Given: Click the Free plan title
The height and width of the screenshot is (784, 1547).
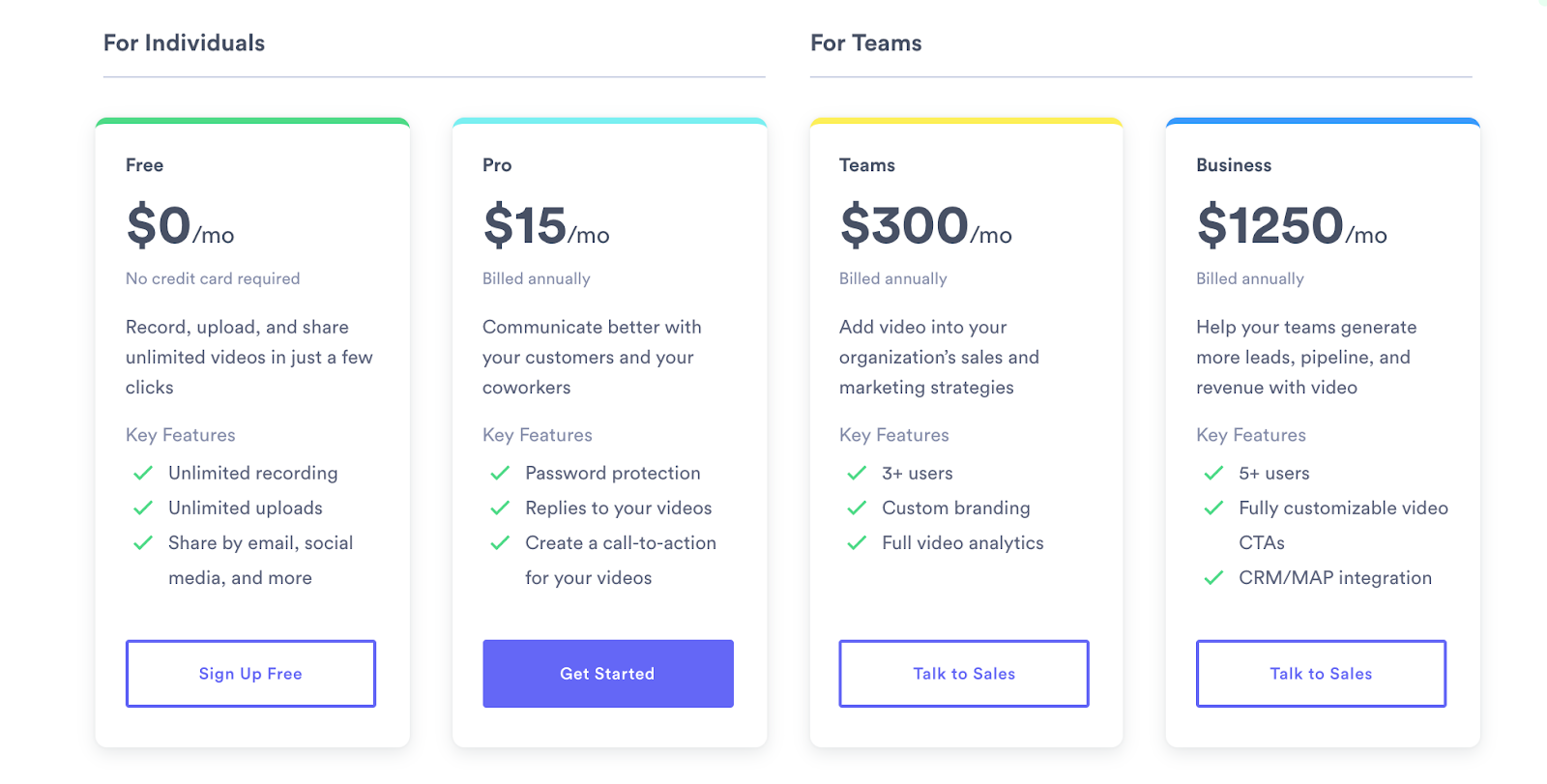Looking at the screenshot, I should pos(144,165).
